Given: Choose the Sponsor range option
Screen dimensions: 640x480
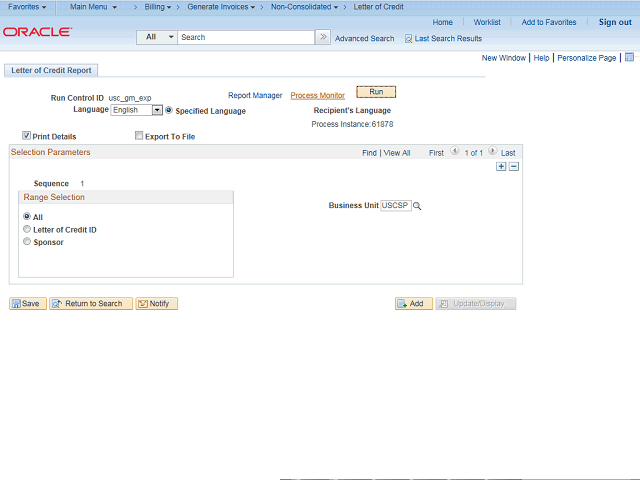Looking at the screenshot, I should click(x=27, y=241).
